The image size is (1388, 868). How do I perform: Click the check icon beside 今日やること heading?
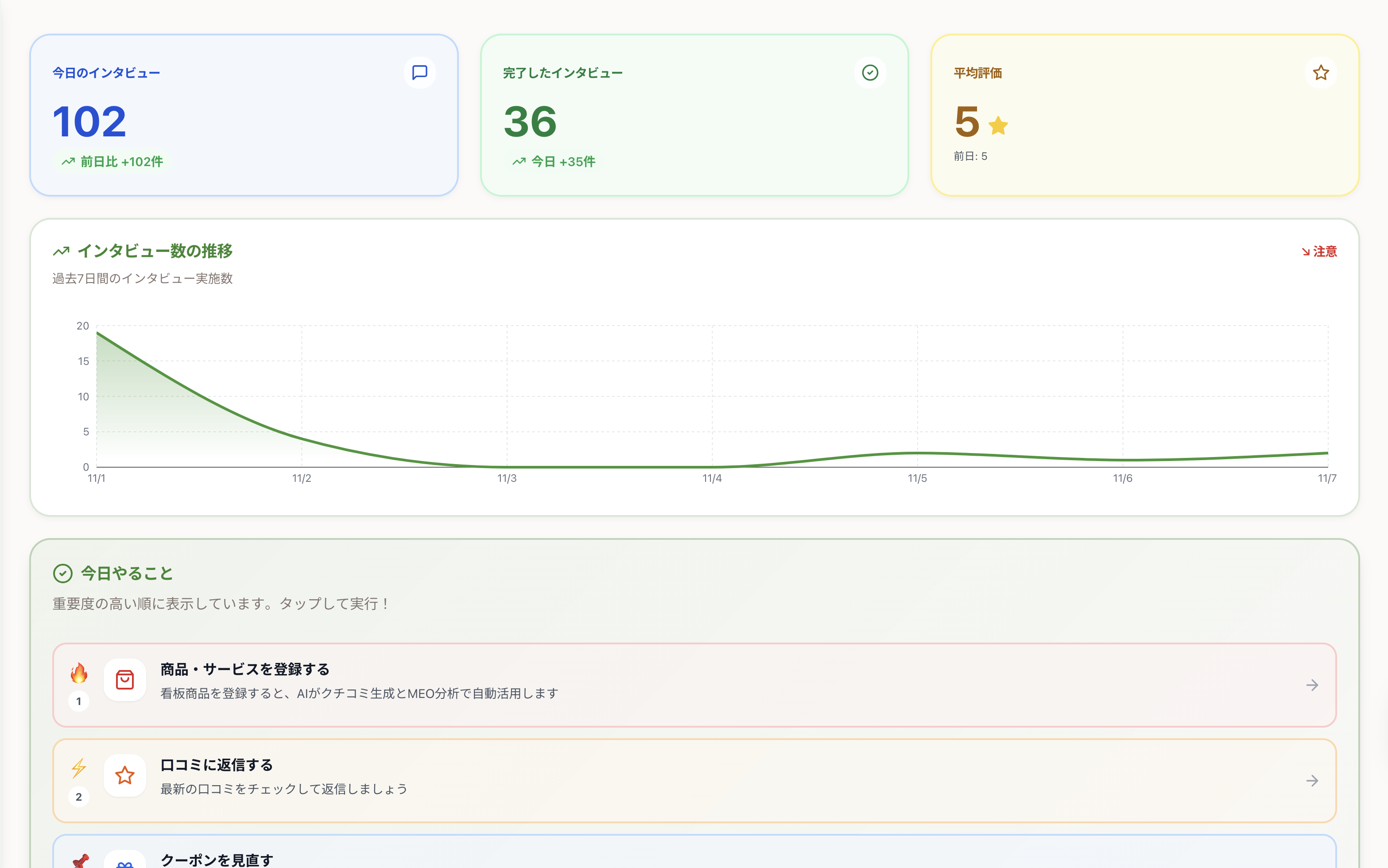63,572
